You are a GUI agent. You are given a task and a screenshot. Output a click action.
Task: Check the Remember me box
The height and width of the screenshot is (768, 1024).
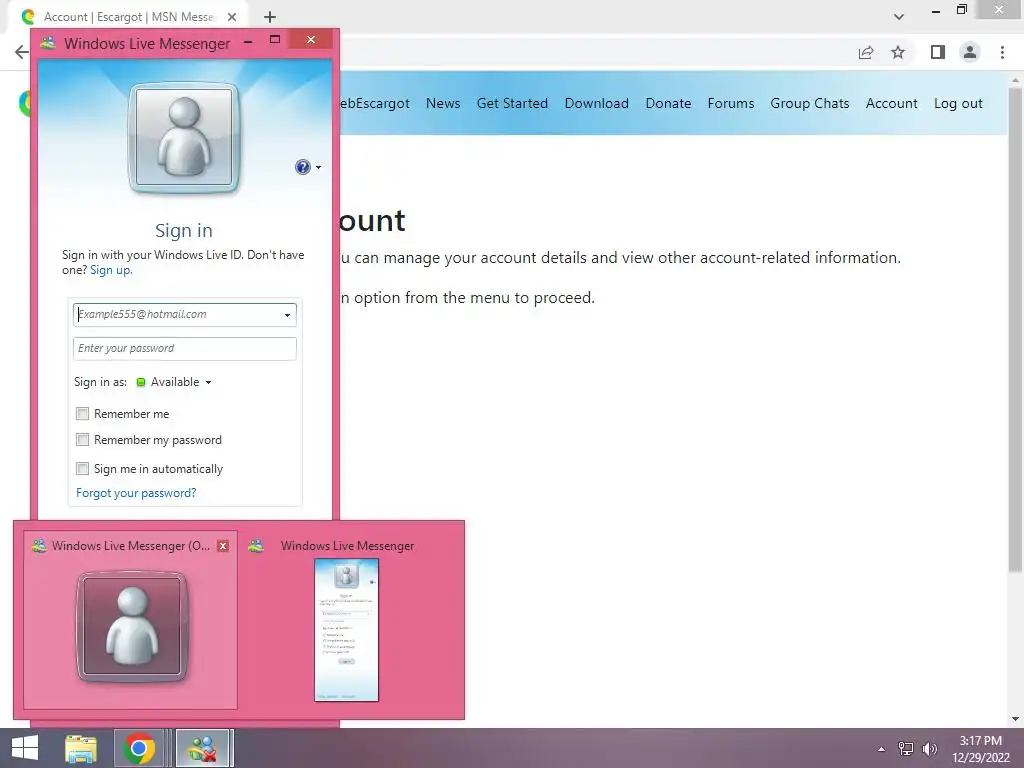pos(82,413)
